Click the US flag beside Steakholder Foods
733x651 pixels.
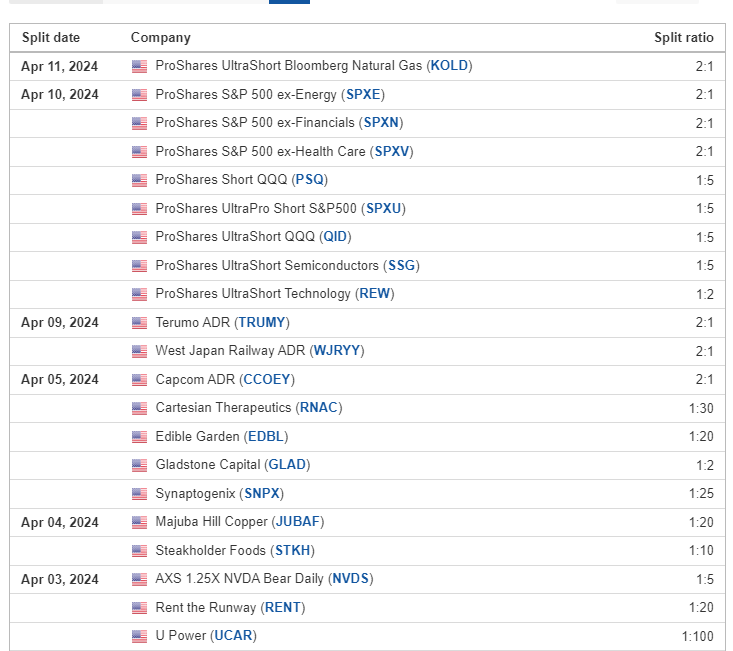(139, 551)
